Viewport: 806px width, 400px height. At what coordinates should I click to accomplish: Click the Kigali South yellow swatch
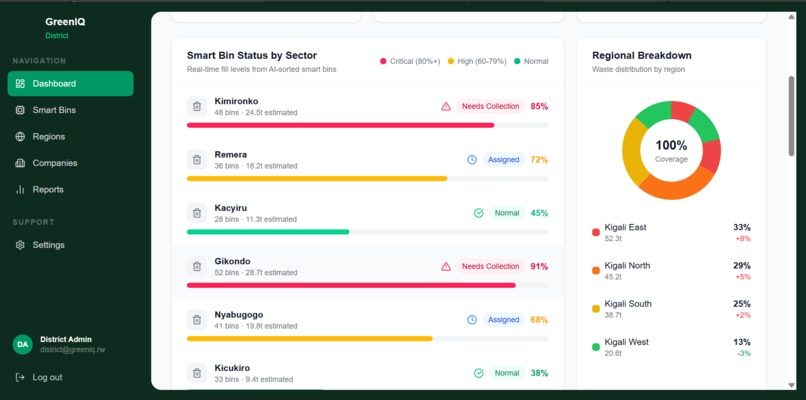[x=596, y=309]
